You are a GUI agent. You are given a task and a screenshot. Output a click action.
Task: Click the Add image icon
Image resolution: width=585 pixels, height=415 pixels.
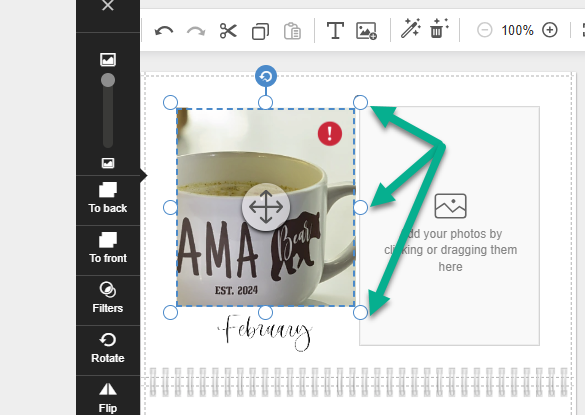(x=366, y=31)
